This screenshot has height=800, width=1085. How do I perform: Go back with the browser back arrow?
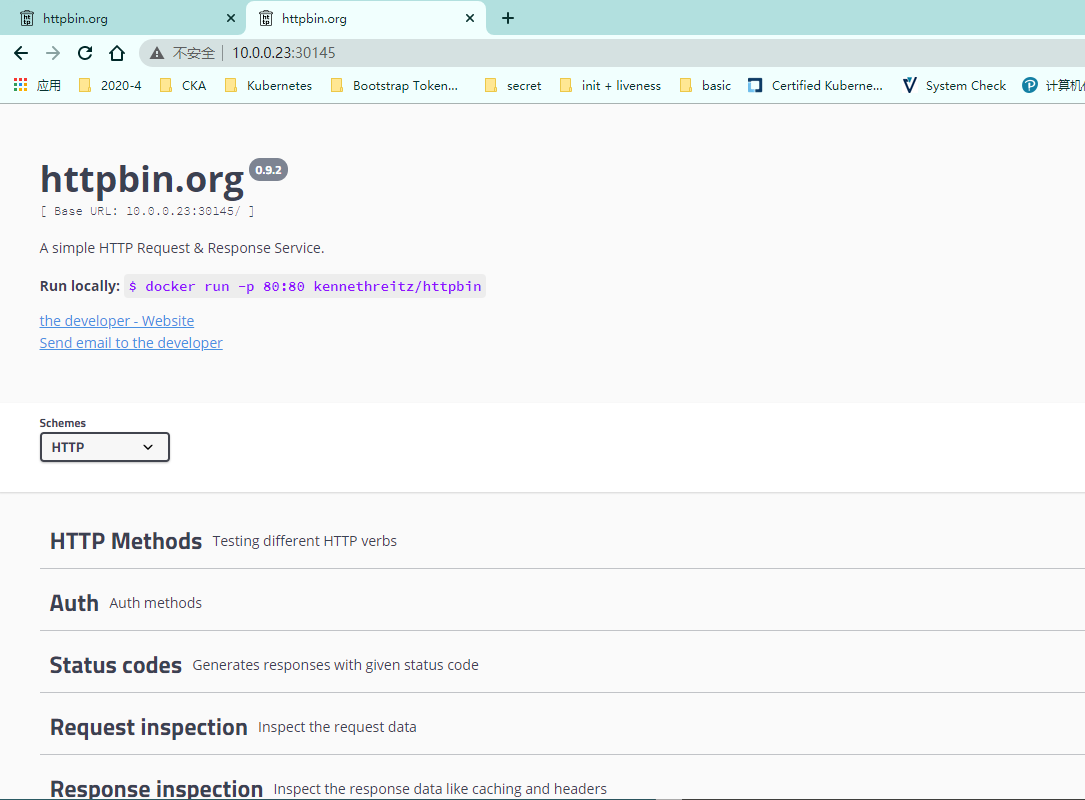pyautogui.click(x=21, y=53)
